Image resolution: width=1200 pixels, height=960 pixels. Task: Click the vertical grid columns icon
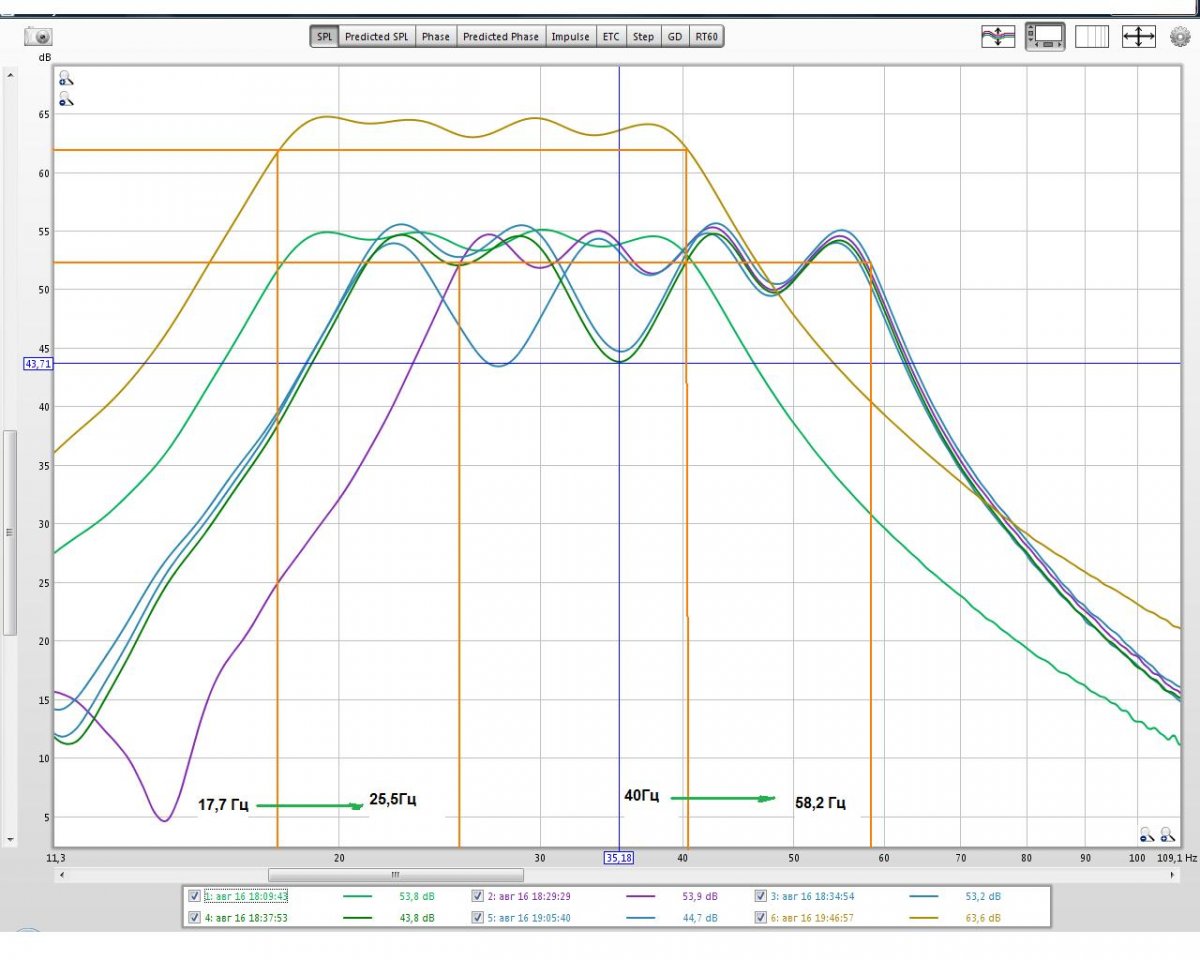[1092, 37]
